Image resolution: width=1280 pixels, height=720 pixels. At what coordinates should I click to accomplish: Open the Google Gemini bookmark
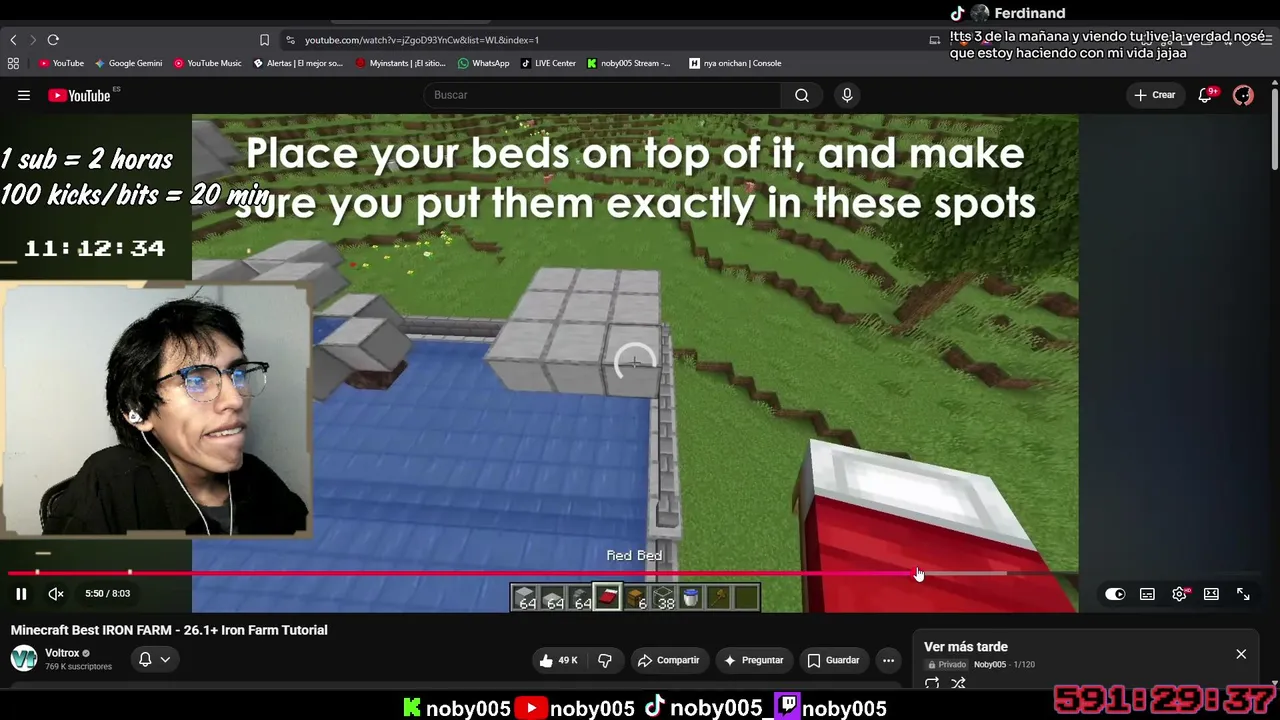click(128, 63)
